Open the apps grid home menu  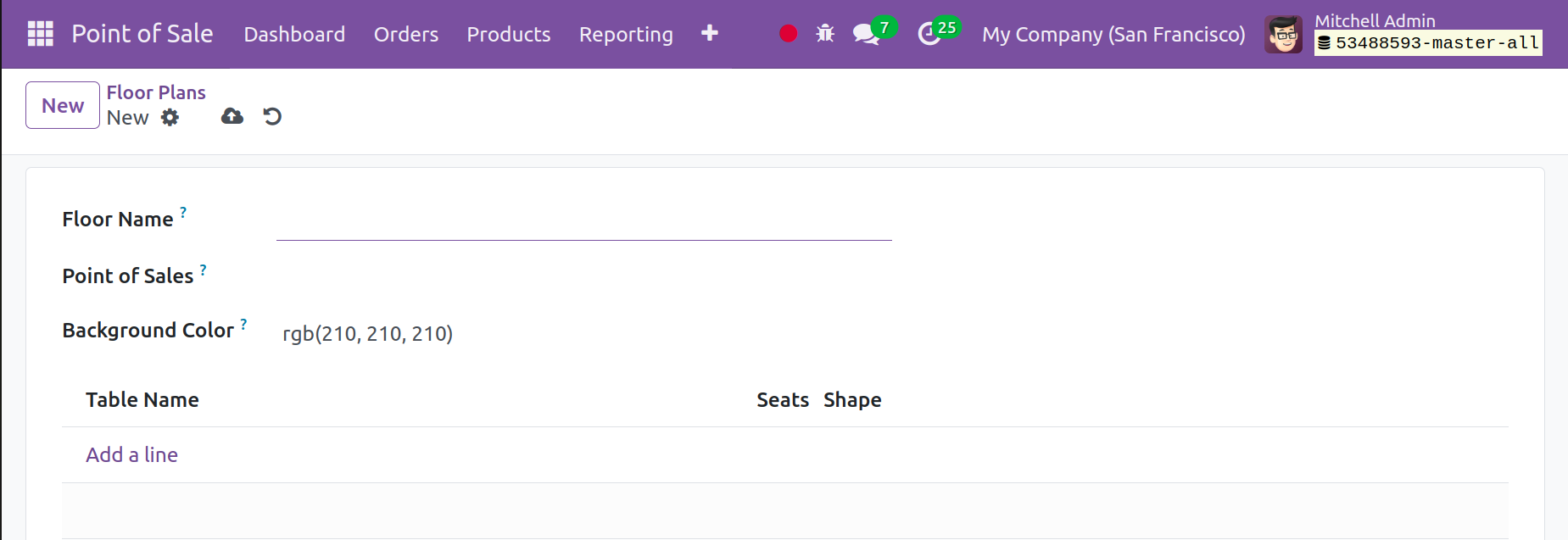(x=40, y=34)
